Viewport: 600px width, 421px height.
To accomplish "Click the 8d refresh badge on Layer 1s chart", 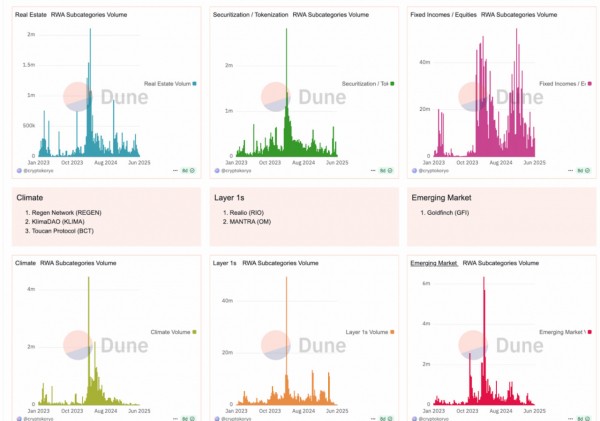I will tap(382, 418).
